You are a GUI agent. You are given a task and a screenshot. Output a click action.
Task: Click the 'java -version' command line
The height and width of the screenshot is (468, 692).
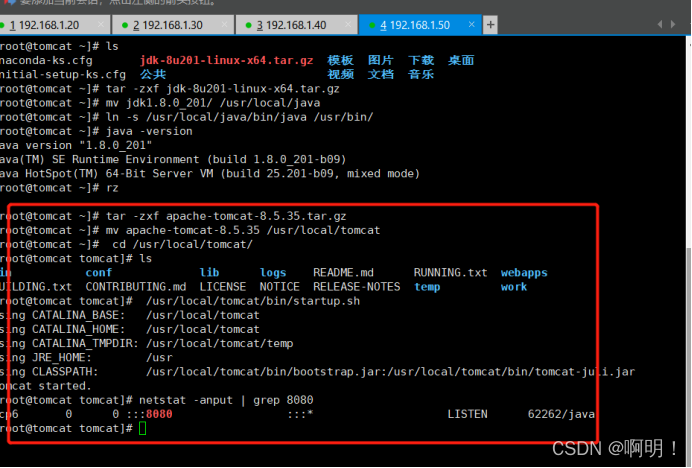[x=149, y=132]
